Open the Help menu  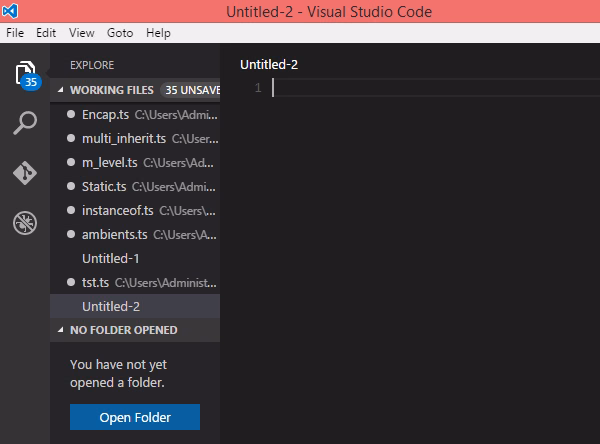(x=158, y=33)
